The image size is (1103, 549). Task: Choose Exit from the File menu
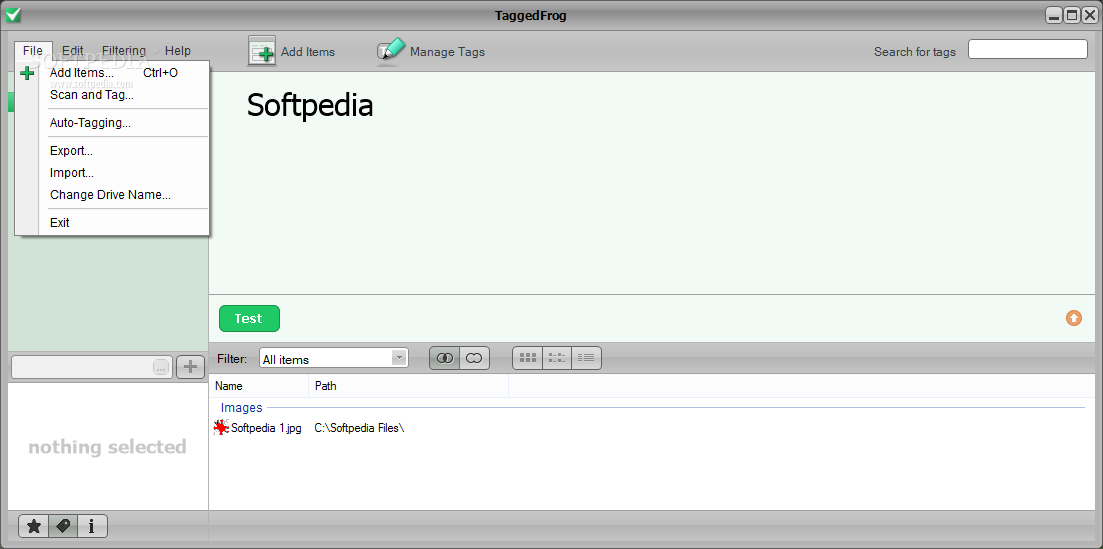[x=113, y=222]
